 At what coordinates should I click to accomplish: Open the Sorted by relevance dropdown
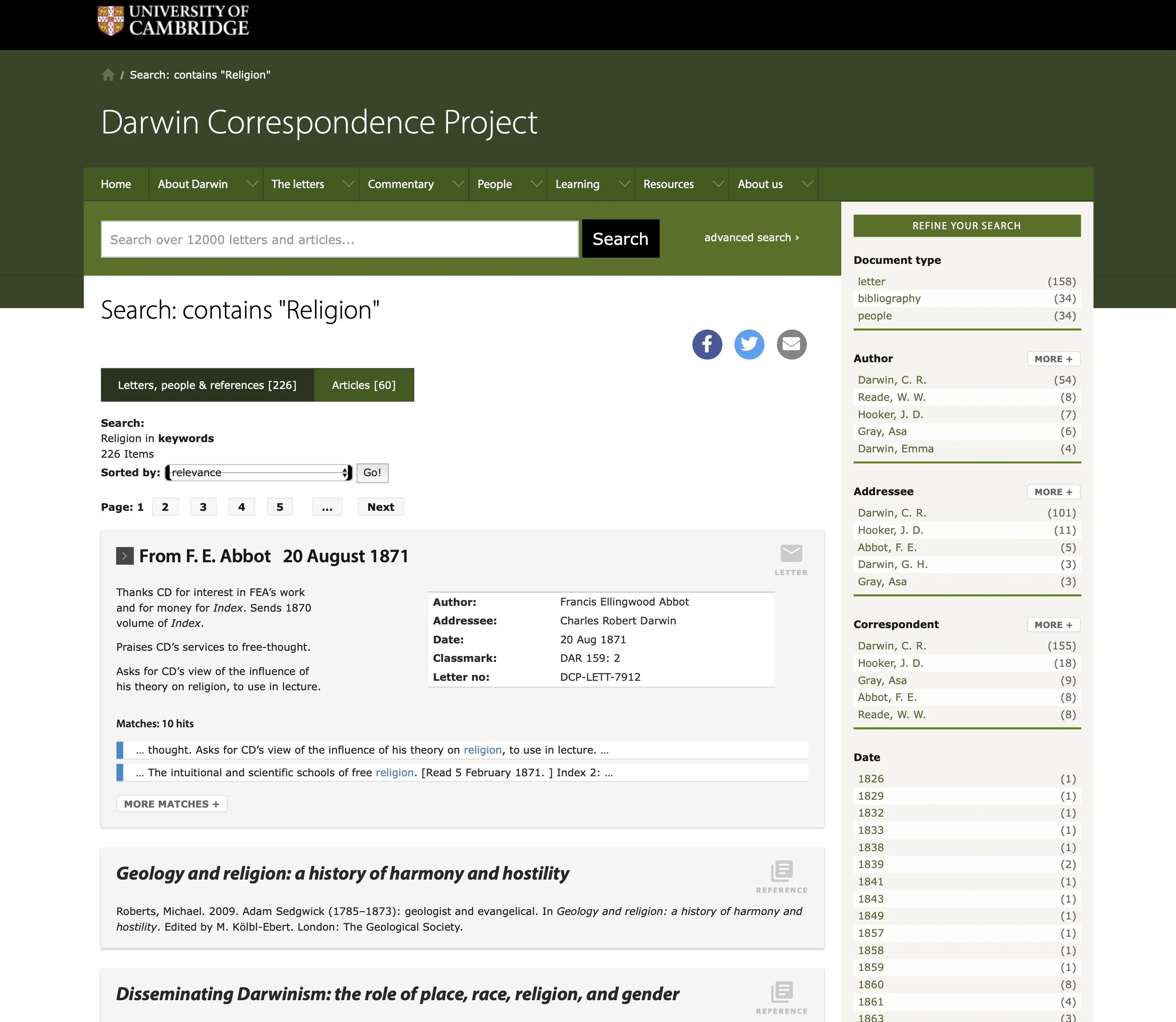pyautogui.click(x=259, y=473)
